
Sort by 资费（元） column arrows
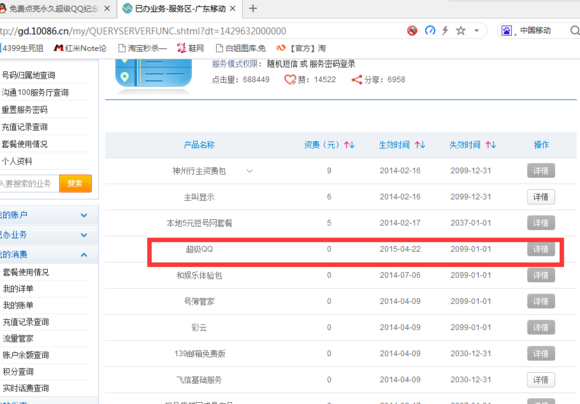click(x=349, y=145)
